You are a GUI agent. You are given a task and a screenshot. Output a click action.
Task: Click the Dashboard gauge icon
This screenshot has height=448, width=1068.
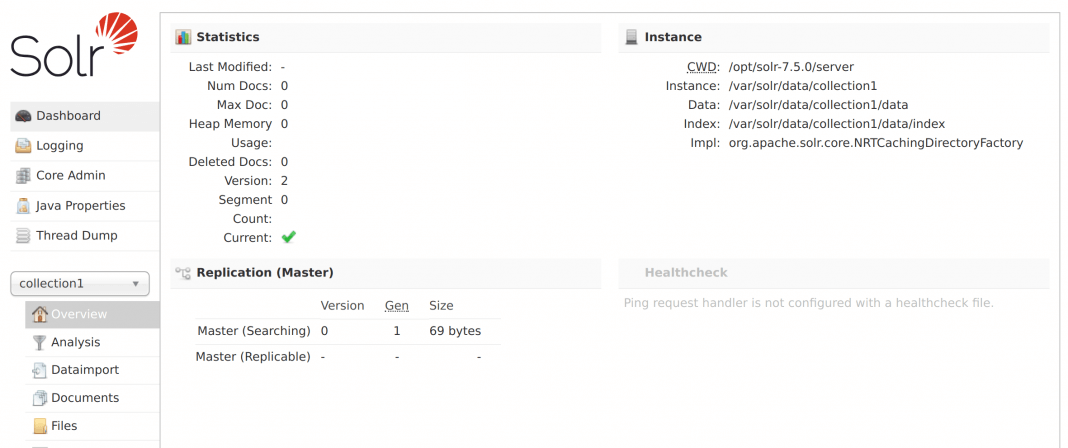pos(23,116)
